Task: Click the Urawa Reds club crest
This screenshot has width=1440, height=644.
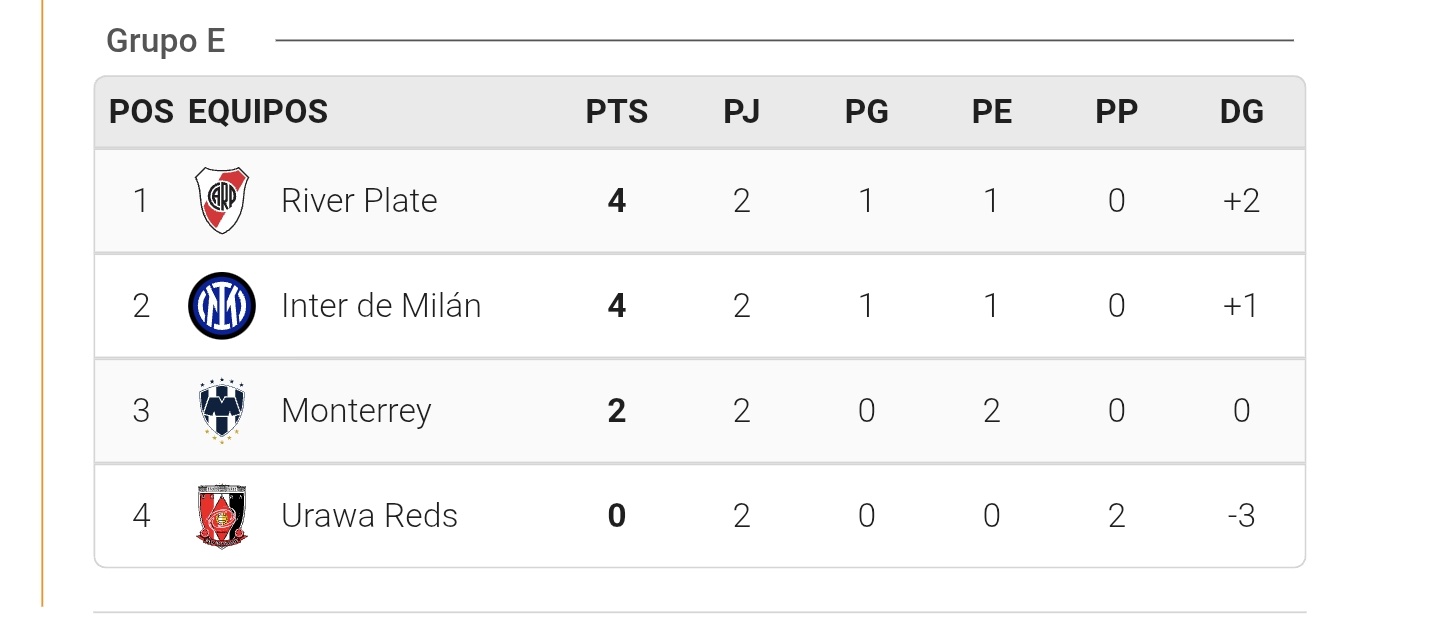Action: [221, 516]
